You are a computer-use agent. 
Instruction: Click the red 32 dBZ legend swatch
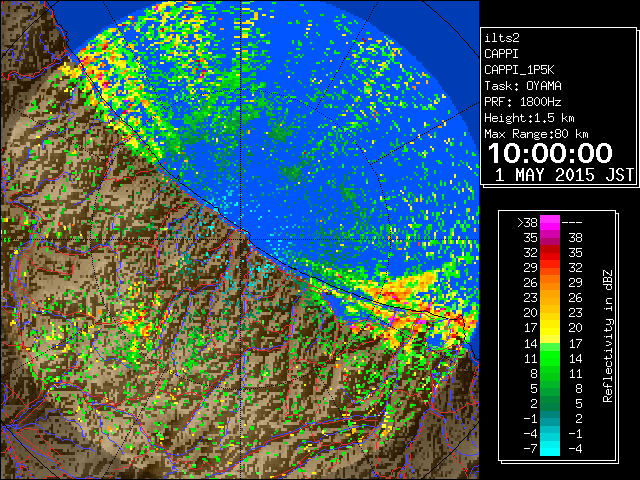coord(550,253)
